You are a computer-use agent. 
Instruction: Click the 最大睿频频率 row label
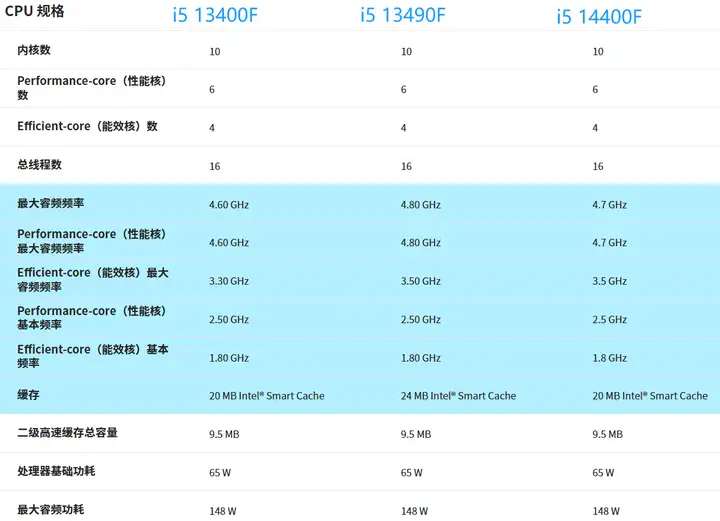(x=51, y=203)
